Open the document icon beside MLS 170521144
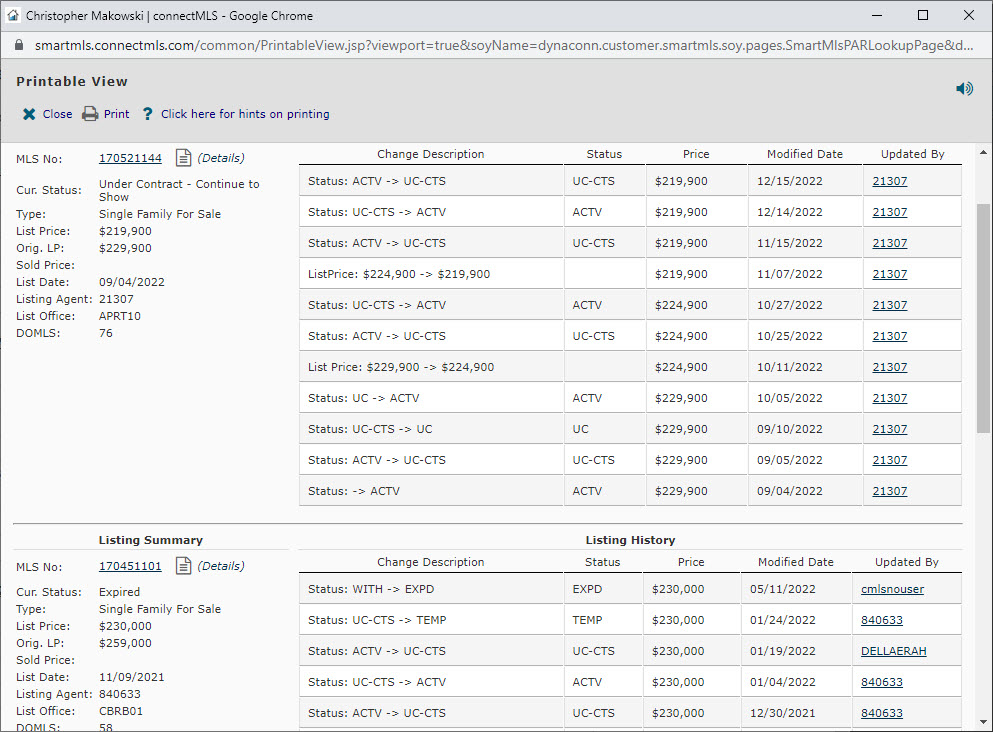993x732 pixels. pyautogui.click(x=183, y=158)
